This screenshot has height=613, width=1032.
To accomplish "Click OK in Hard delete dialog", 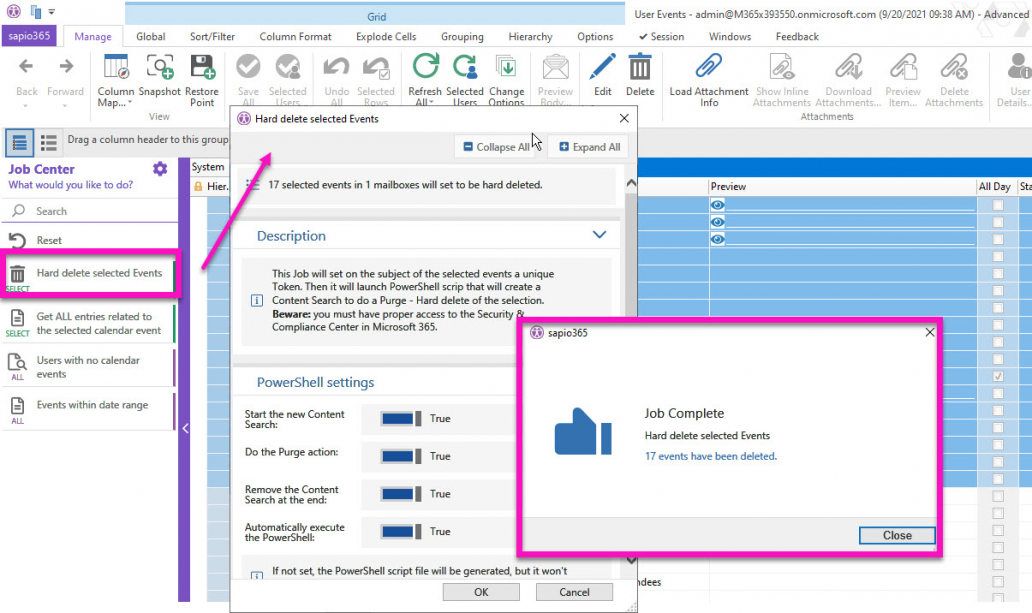I will coord(481,592).
